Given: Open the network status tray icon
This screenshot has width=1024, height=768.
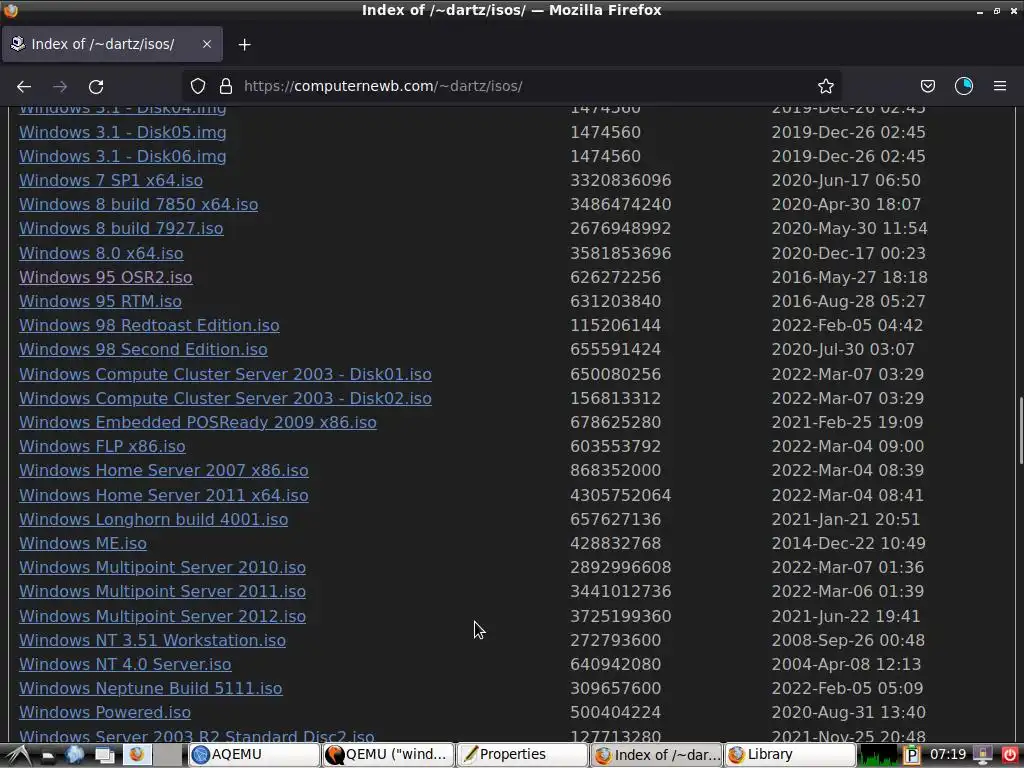Looking at the screenshot, I should (984, 756).
